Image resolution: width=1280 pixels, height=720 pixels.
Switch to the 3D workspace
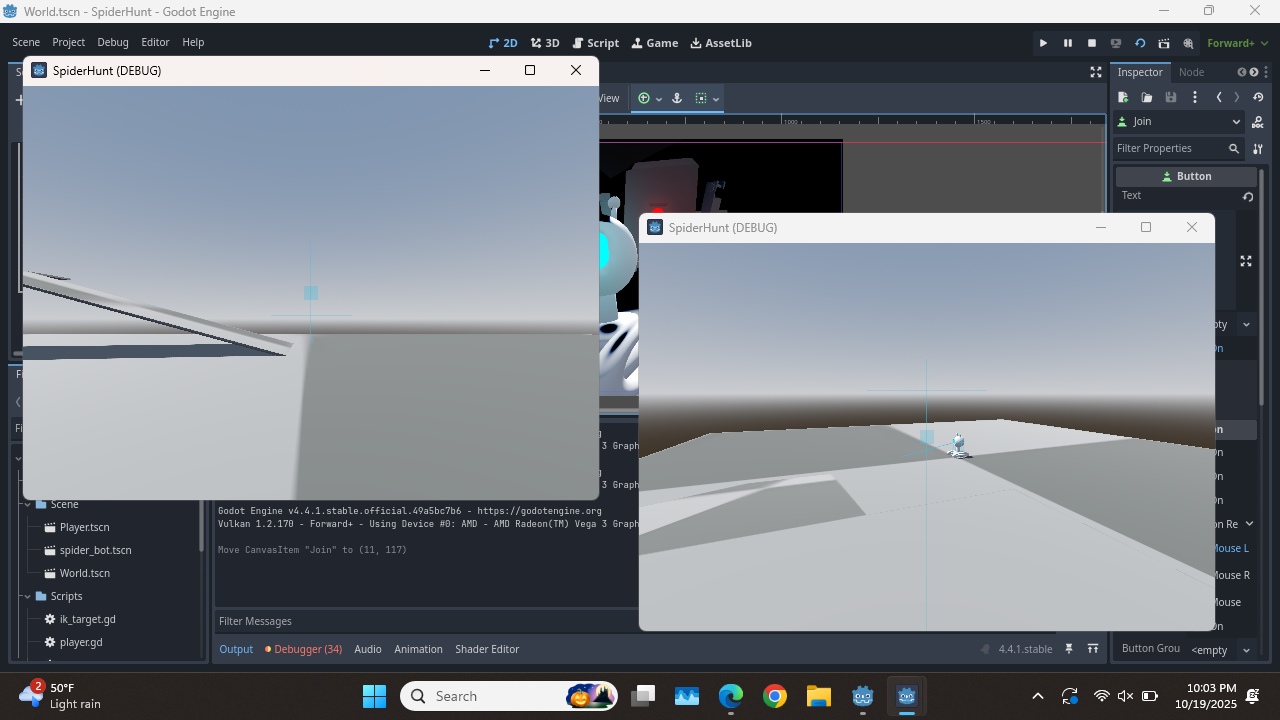tap(545, 43)
